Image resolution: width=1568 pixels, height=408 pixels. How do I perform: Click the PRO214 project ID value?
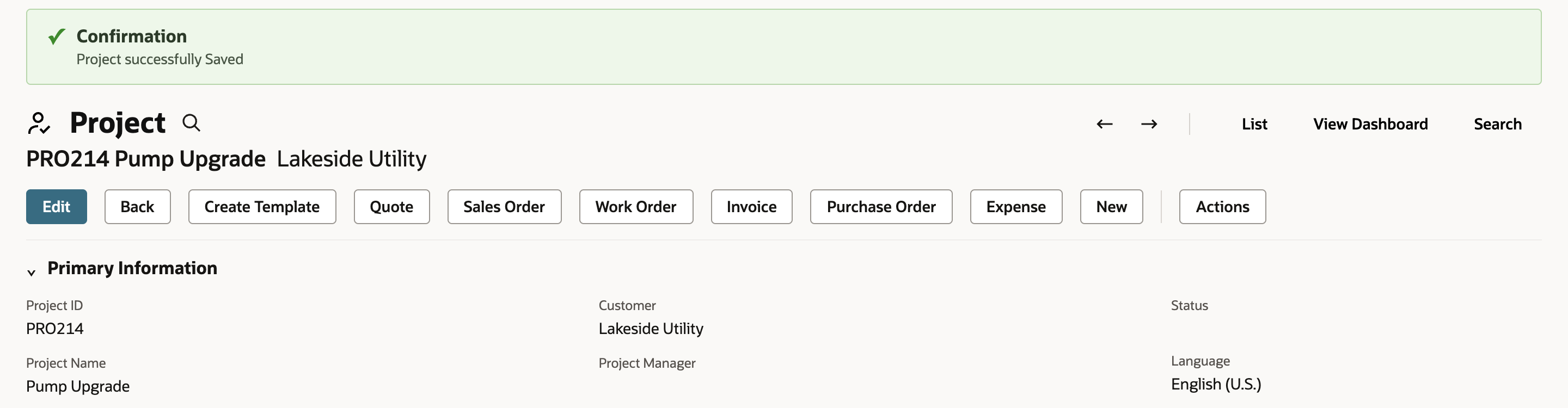(x=55, y=329)
